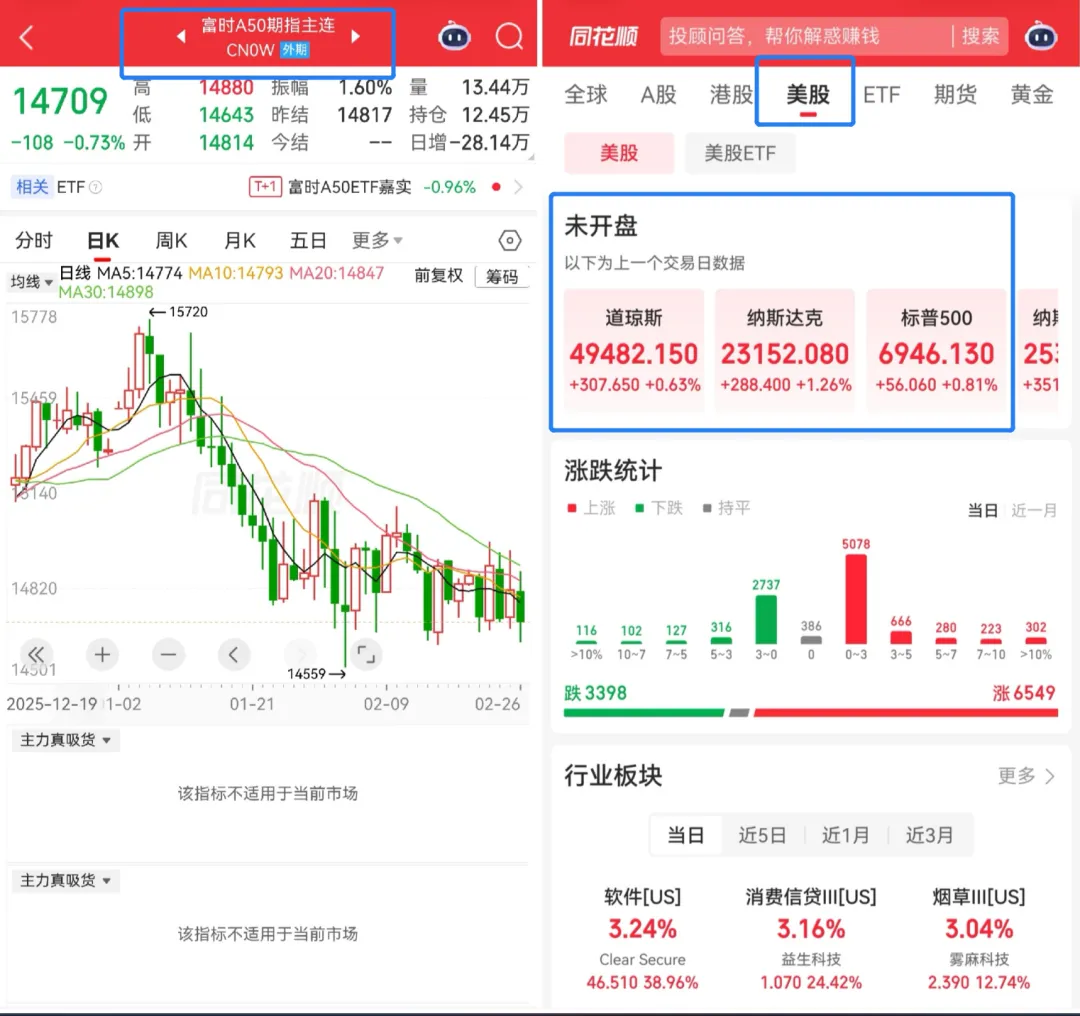This screenshot has width=1080, height=1016.
Task: Select the 周K chart tab
Action: (172, 240)
